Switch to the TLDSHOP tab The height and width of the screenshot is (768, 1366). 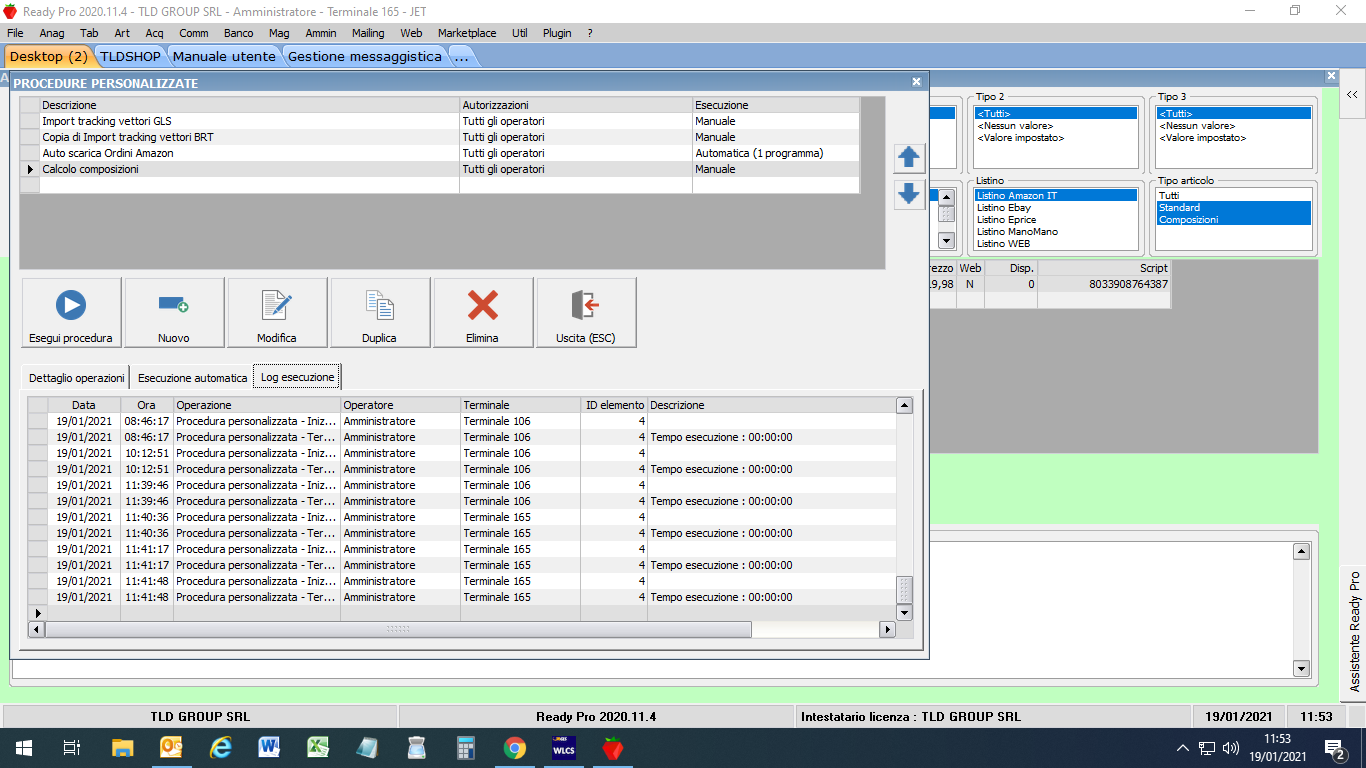point(130,56)
